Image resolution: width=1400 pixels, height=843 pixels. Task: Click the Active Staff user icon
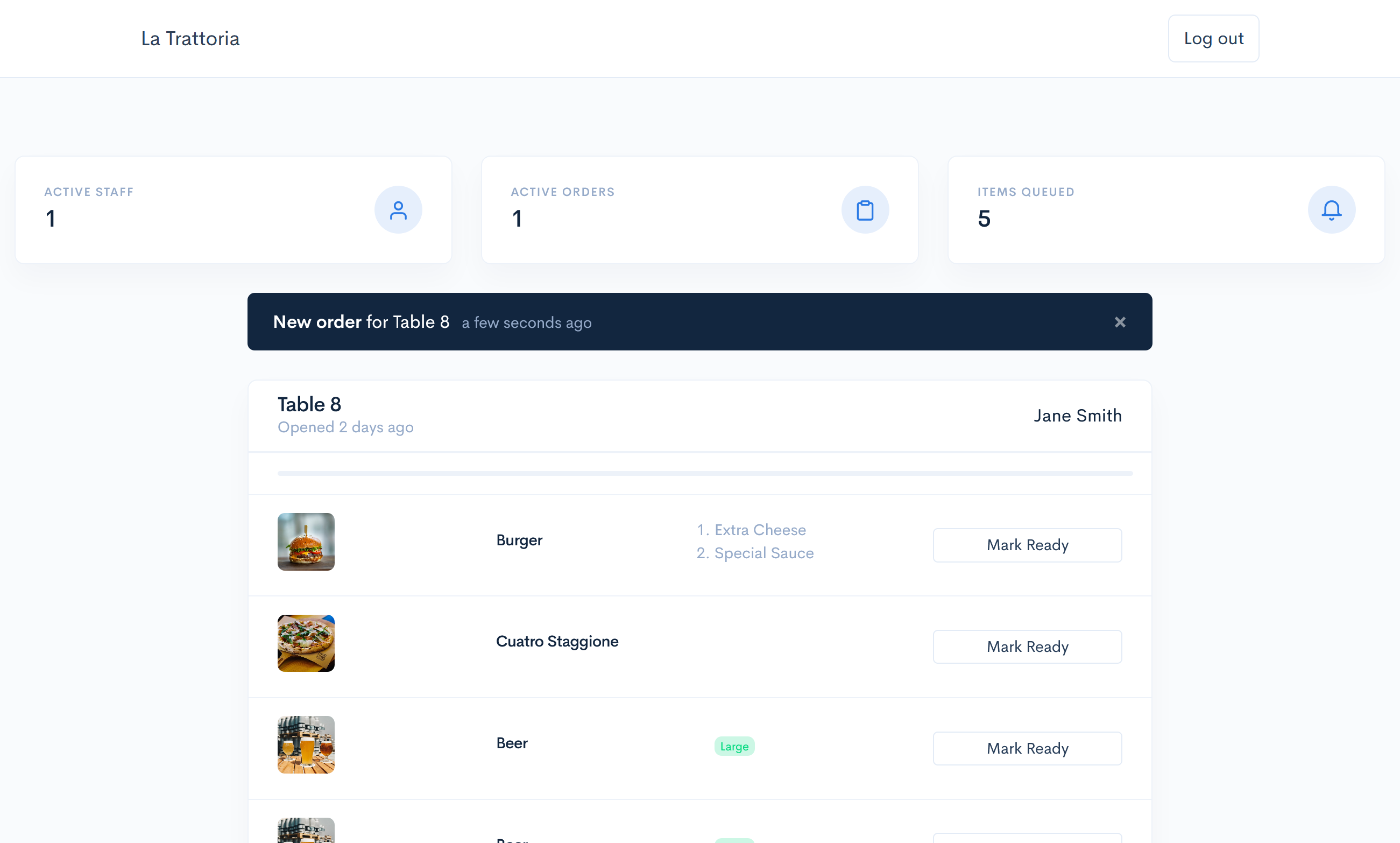coord(397,209)
